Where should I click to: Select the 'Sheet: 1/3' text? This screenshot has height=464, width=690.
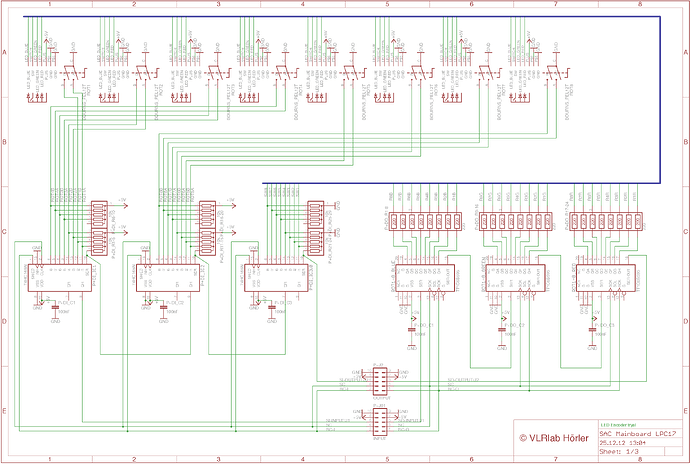click(619, 452)
